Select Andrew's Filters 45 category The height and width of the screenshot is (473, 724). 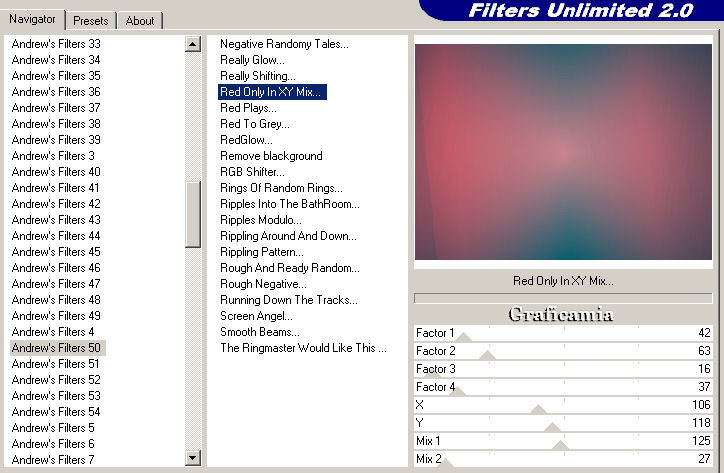click(56, 252)
